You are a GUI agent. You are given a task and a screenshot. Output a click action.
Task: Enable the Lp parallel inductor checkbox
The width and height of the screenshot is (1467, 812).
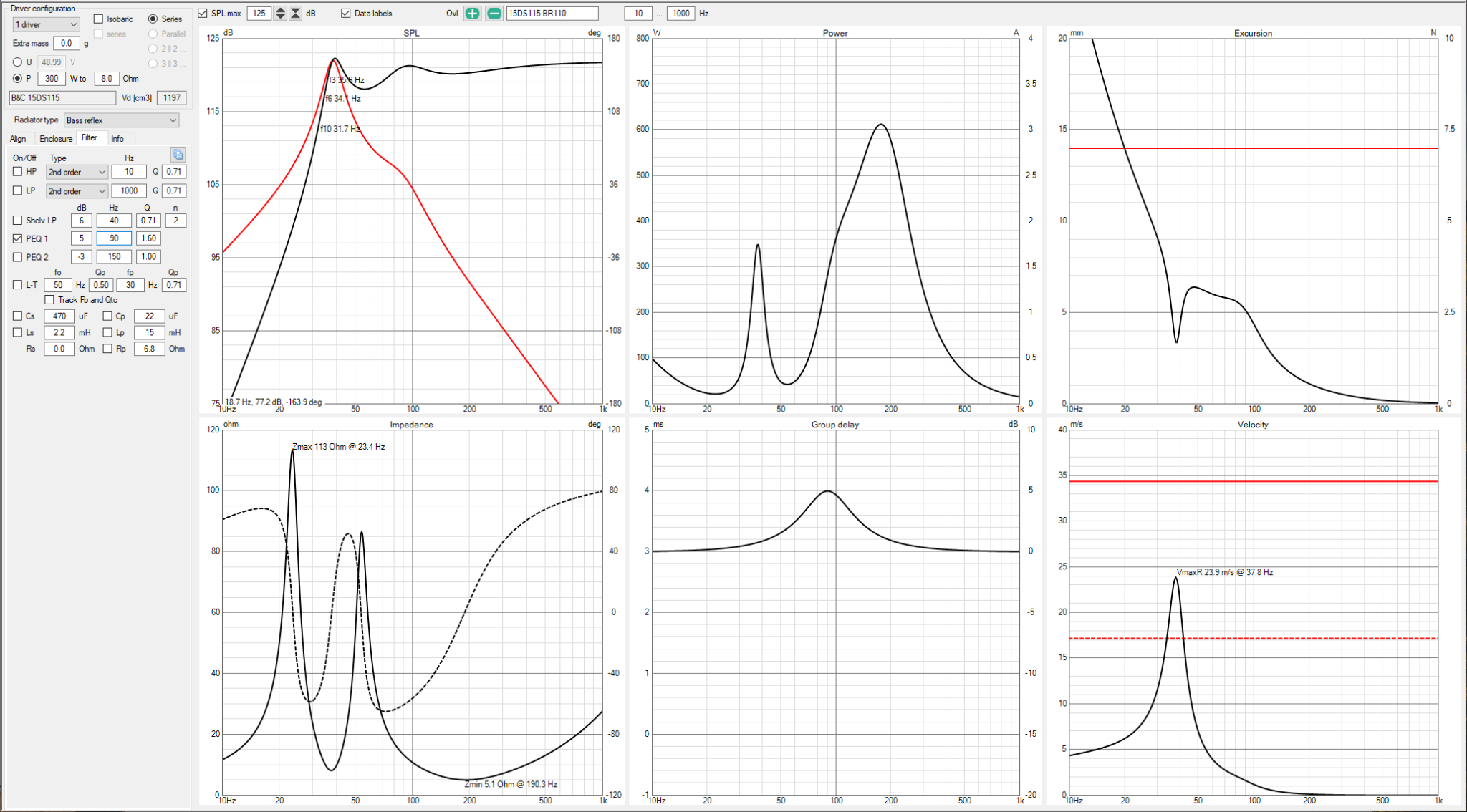tap(107, 332)
